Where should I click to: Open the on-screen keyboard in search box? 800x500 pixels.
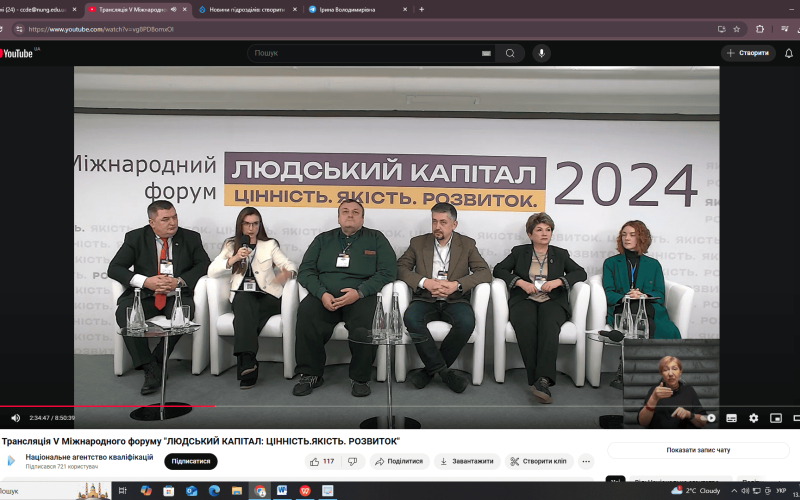coord(486,53)
